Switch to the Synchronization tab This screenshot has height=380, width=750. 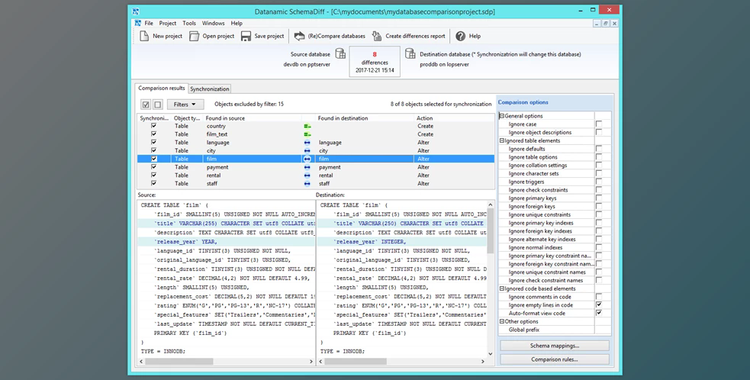(210, 89)
